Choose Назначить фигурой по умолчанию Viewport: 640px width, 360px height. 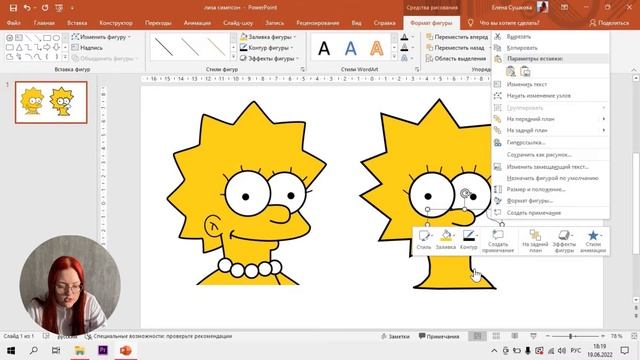click(x=551, y=178)
